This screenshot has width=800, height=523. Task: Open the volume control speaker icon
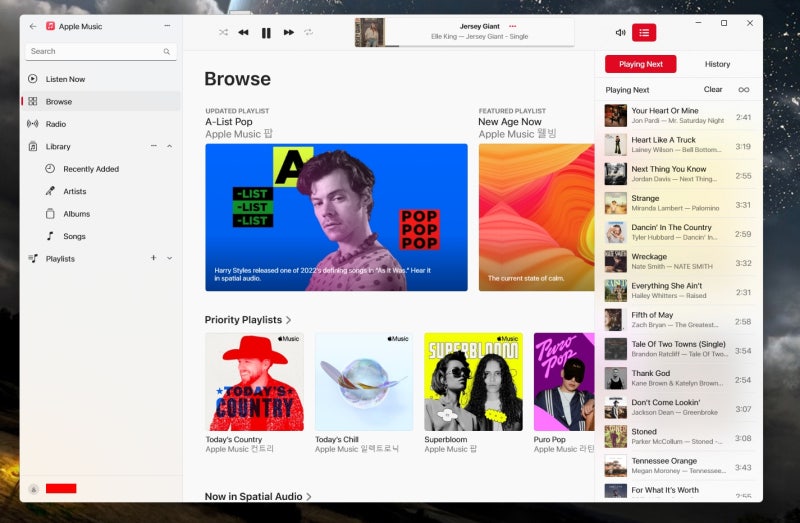coord(620,33)
